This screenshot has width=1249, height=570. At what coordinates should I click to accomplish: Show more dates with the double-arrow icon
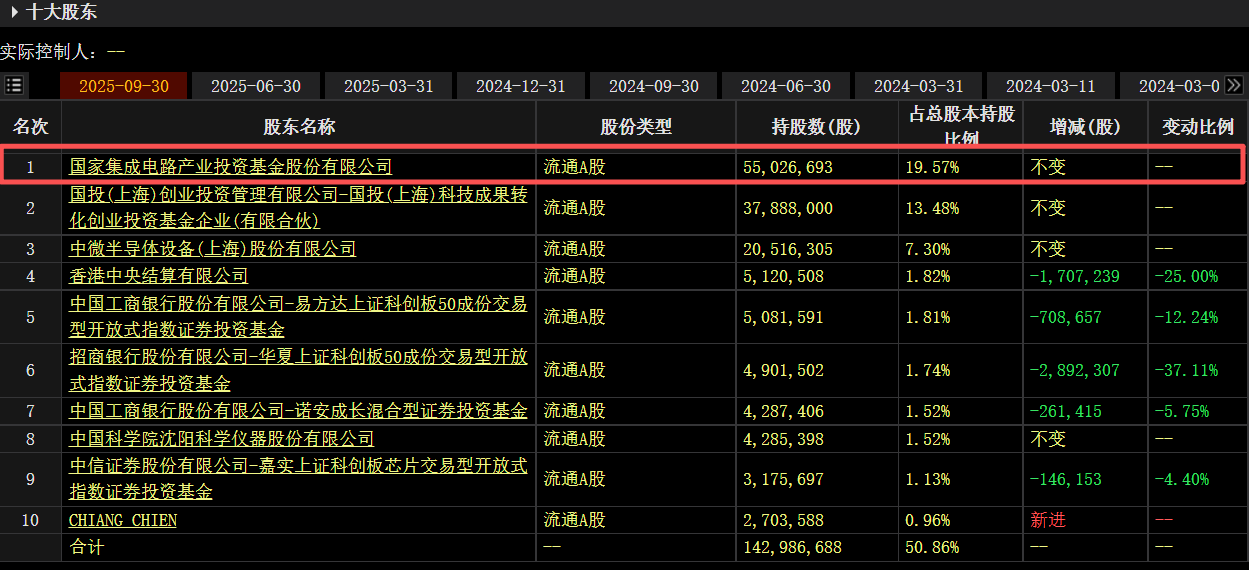pyautogui.click(x=1234, y=86)
